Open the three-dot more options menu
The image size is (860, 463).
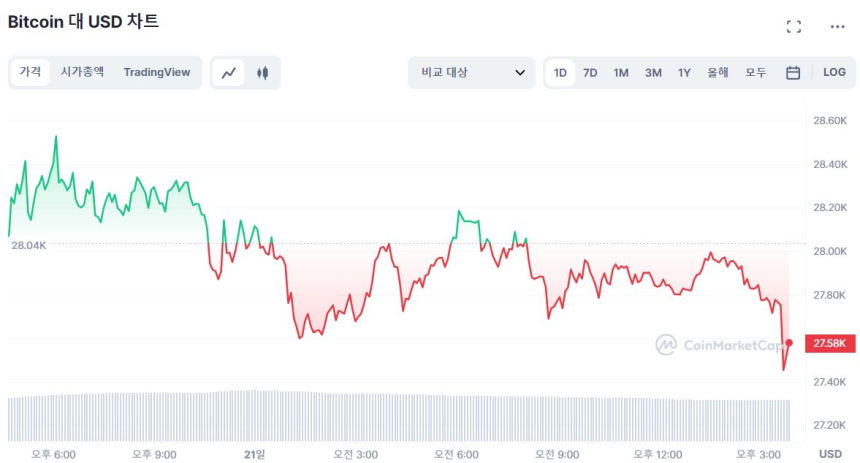pos(838,27)
